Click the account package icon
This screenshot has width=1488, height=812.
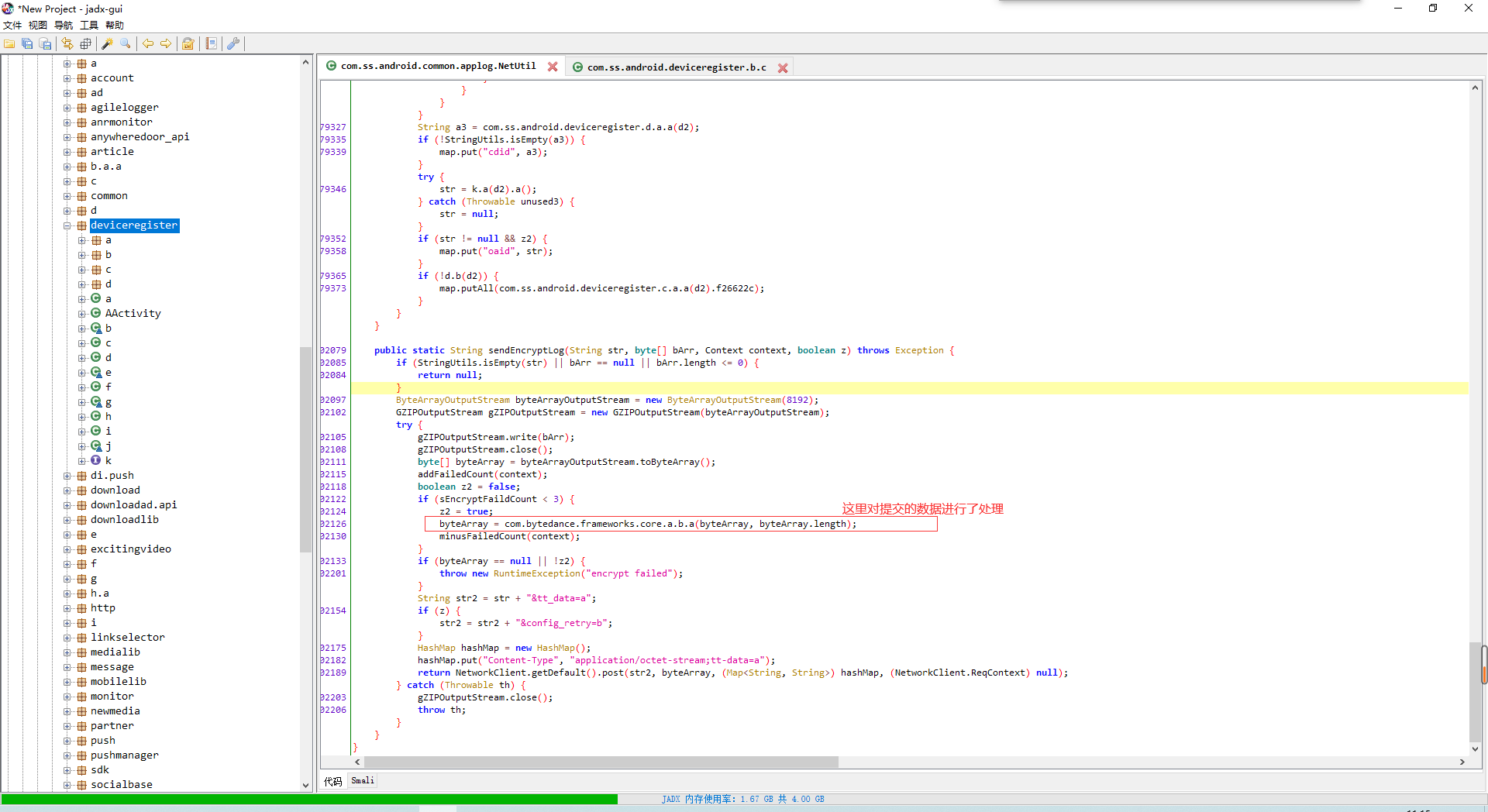[81, 78]
